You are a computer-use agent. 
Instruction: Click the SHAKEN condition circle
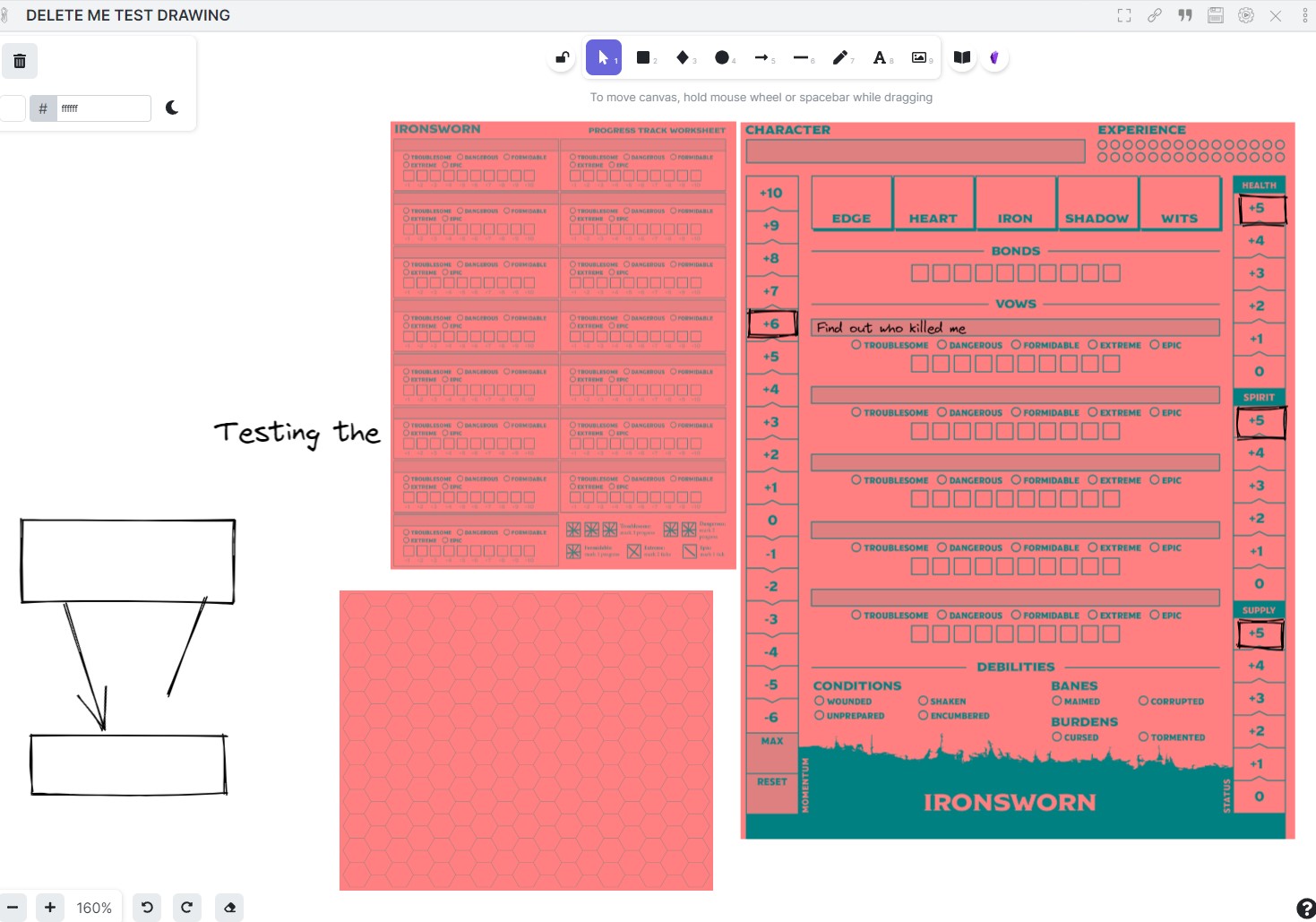coord(923,701)
